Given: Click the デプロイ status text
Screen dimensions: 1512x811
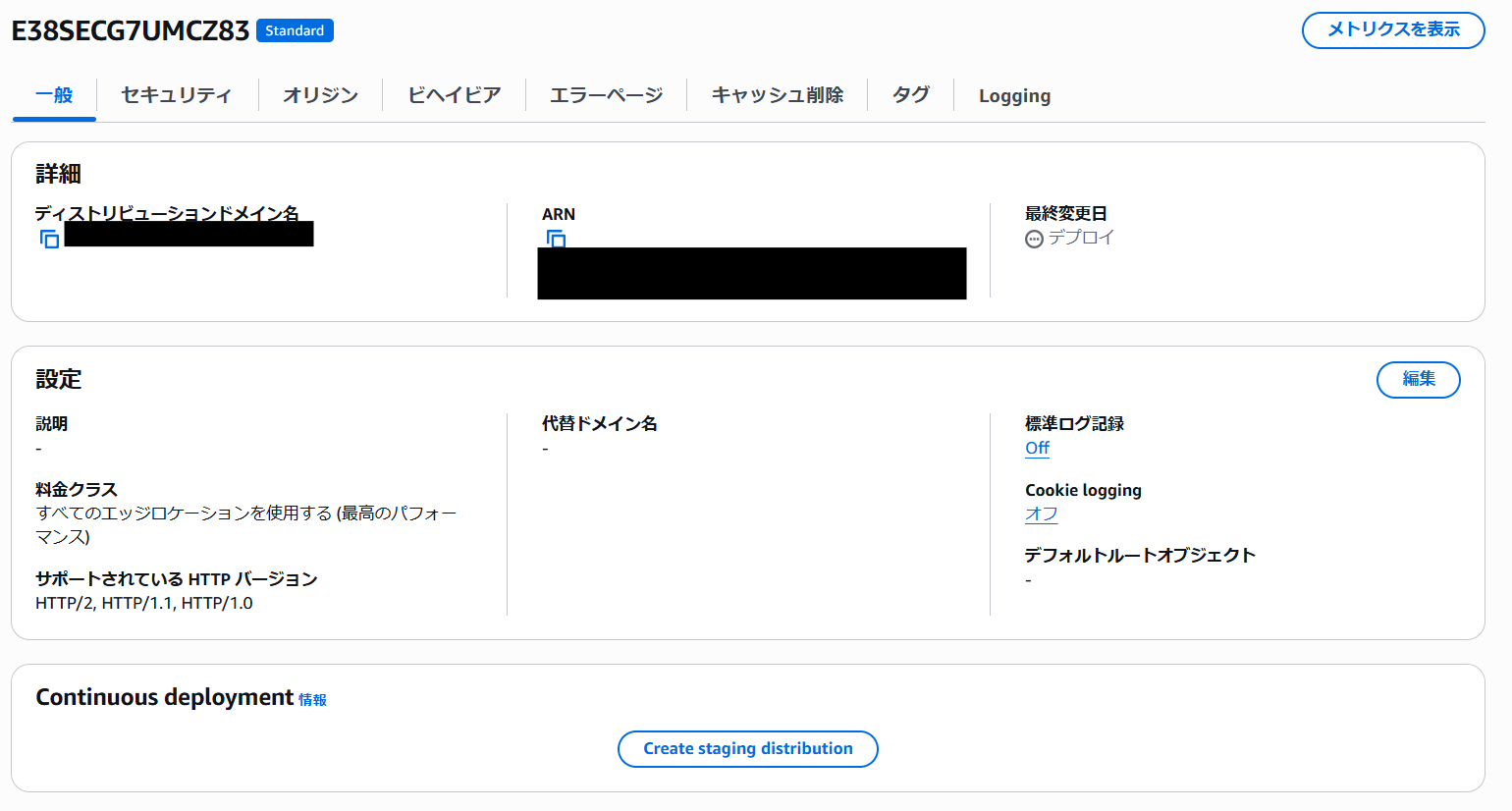Looking at the screenshot, I should tap(1081, 238).
